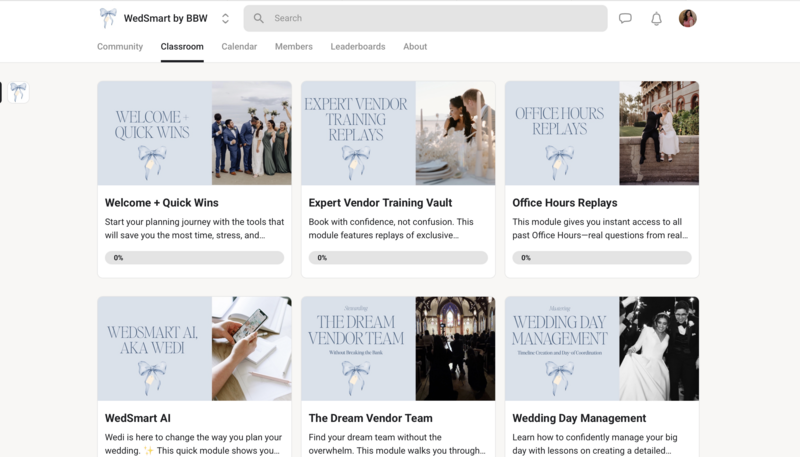Expand the WedSmart by BBW group switcher
The height and width of the screenshot is (457, 800).
[225, 18]
